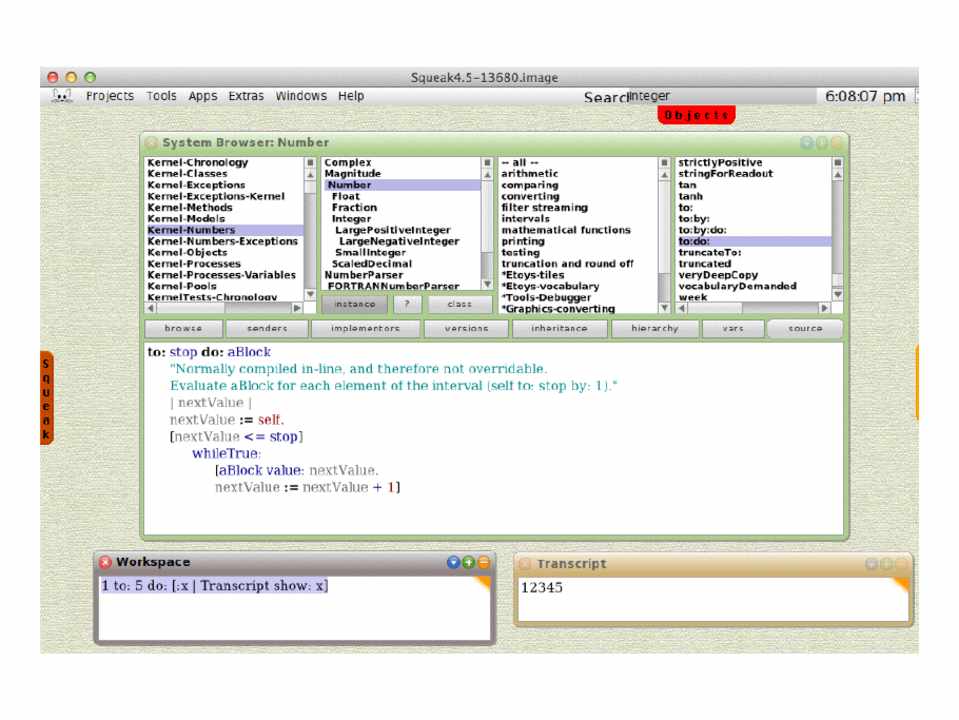Open the Tools menu
959x720 pixels.
pos(161,96)
